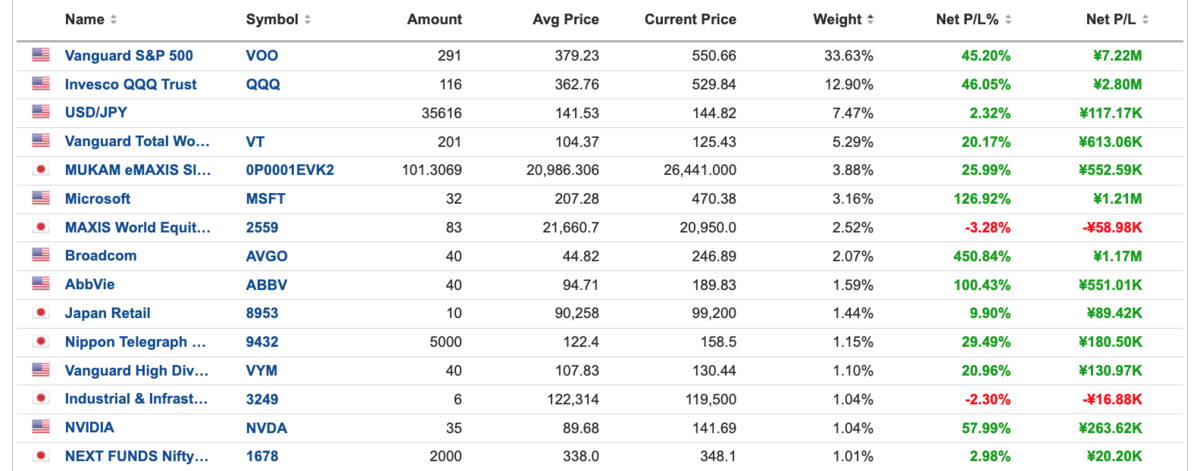
Task: Click the Vanguard High Div… name link
Action: pos(137,370)
